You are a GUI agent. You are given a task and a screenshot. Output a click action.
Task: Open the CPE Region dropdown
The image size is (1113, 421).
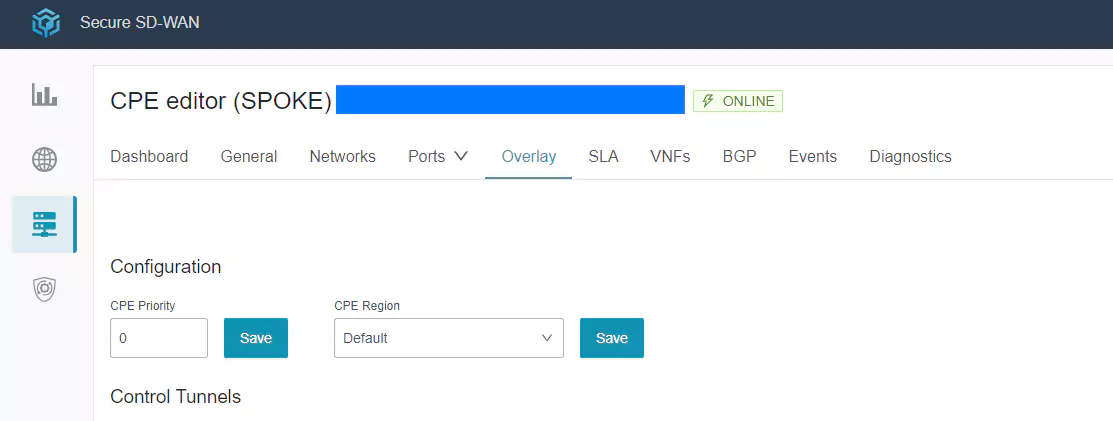click(x=448, y=338)
